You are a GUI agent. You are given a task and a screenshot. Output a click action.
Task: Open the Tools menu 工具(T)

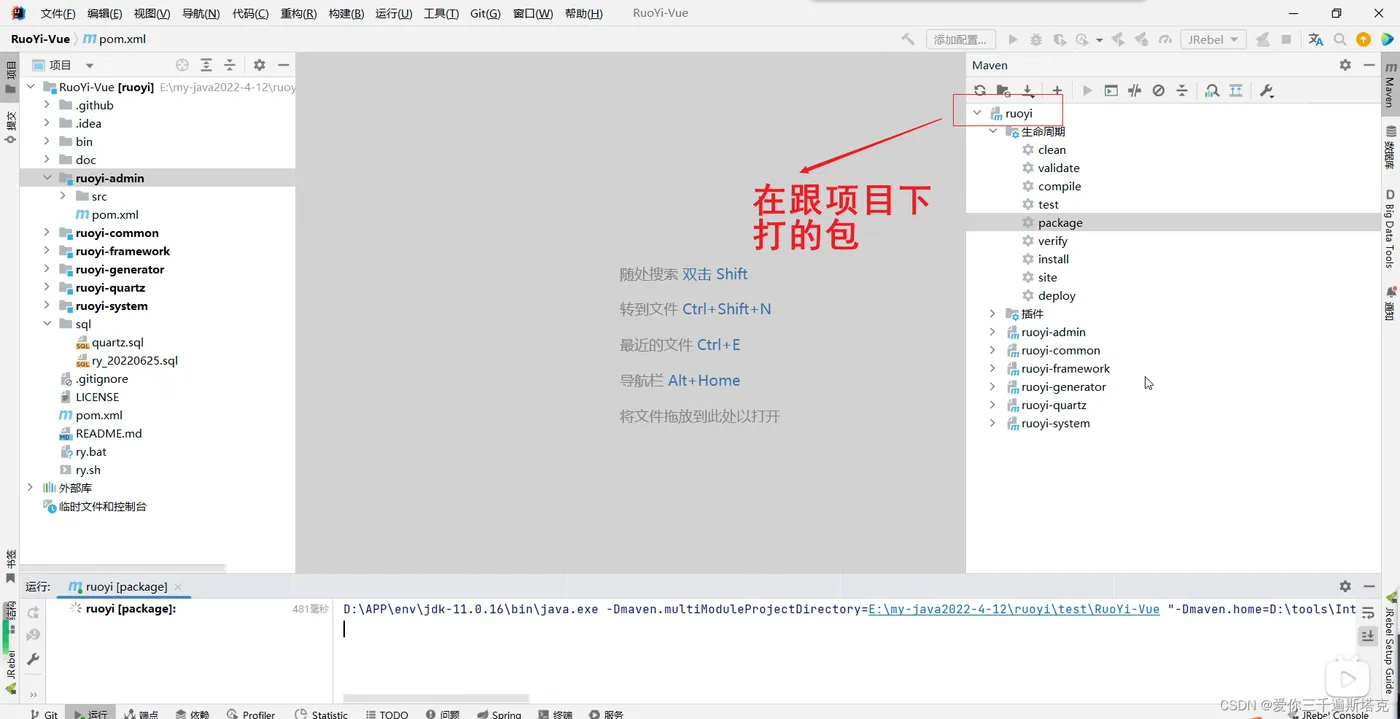[x=441, y=13]
